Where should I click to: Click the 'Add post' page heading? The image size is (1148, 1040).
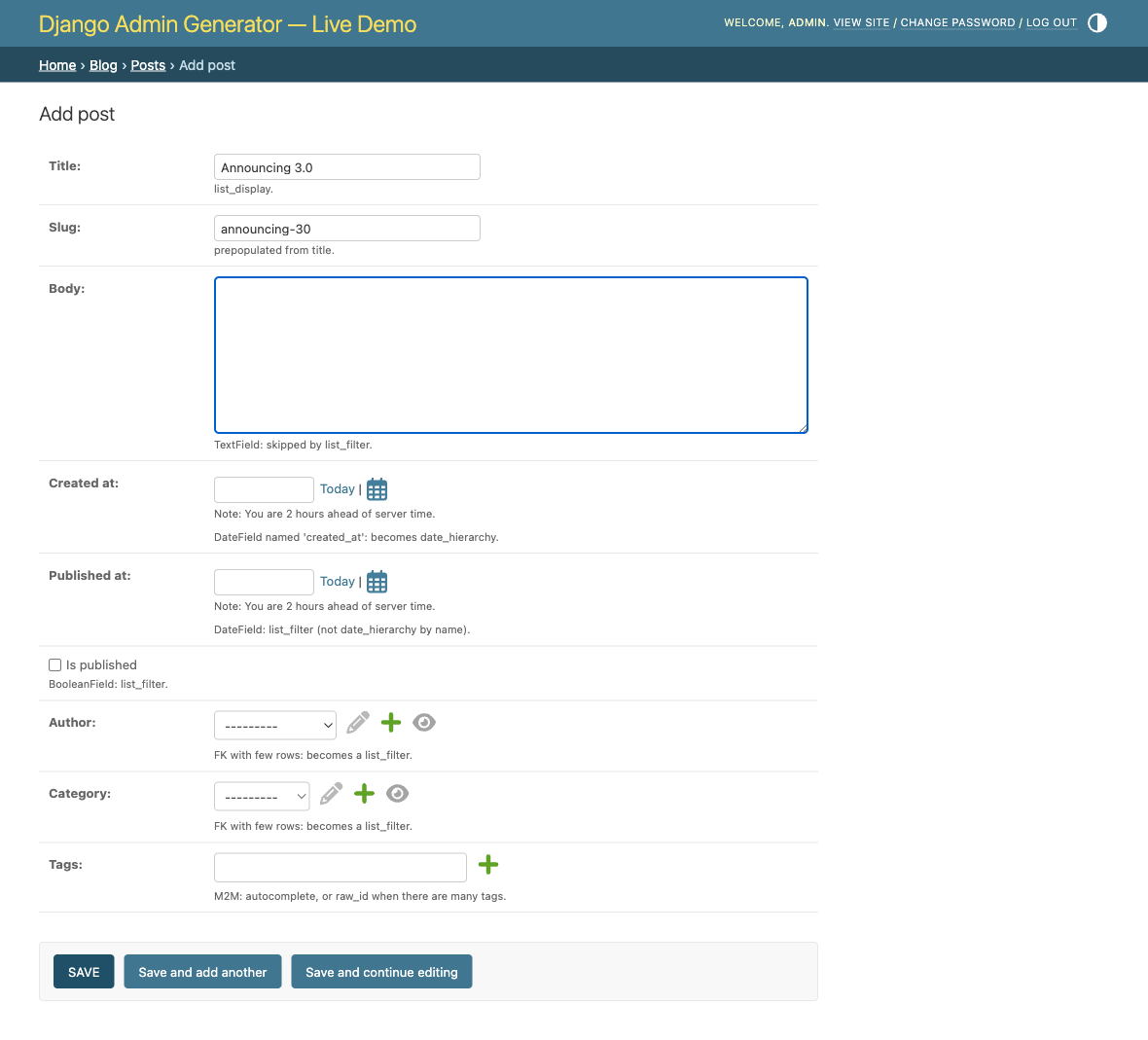pyautogui.click(x=77, y=114)
